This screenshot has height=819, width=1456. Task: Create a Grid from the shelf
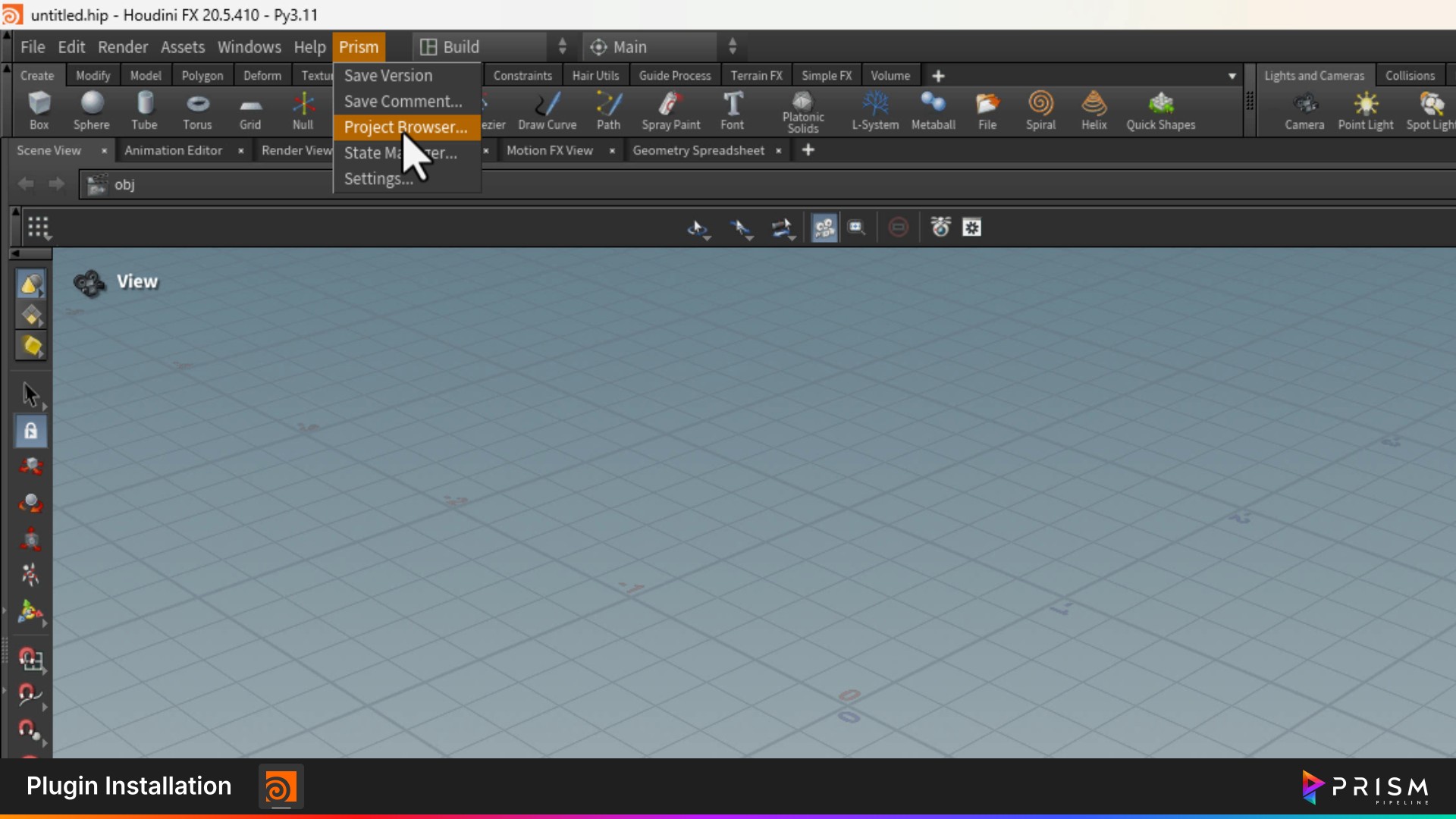pos(250,111)
